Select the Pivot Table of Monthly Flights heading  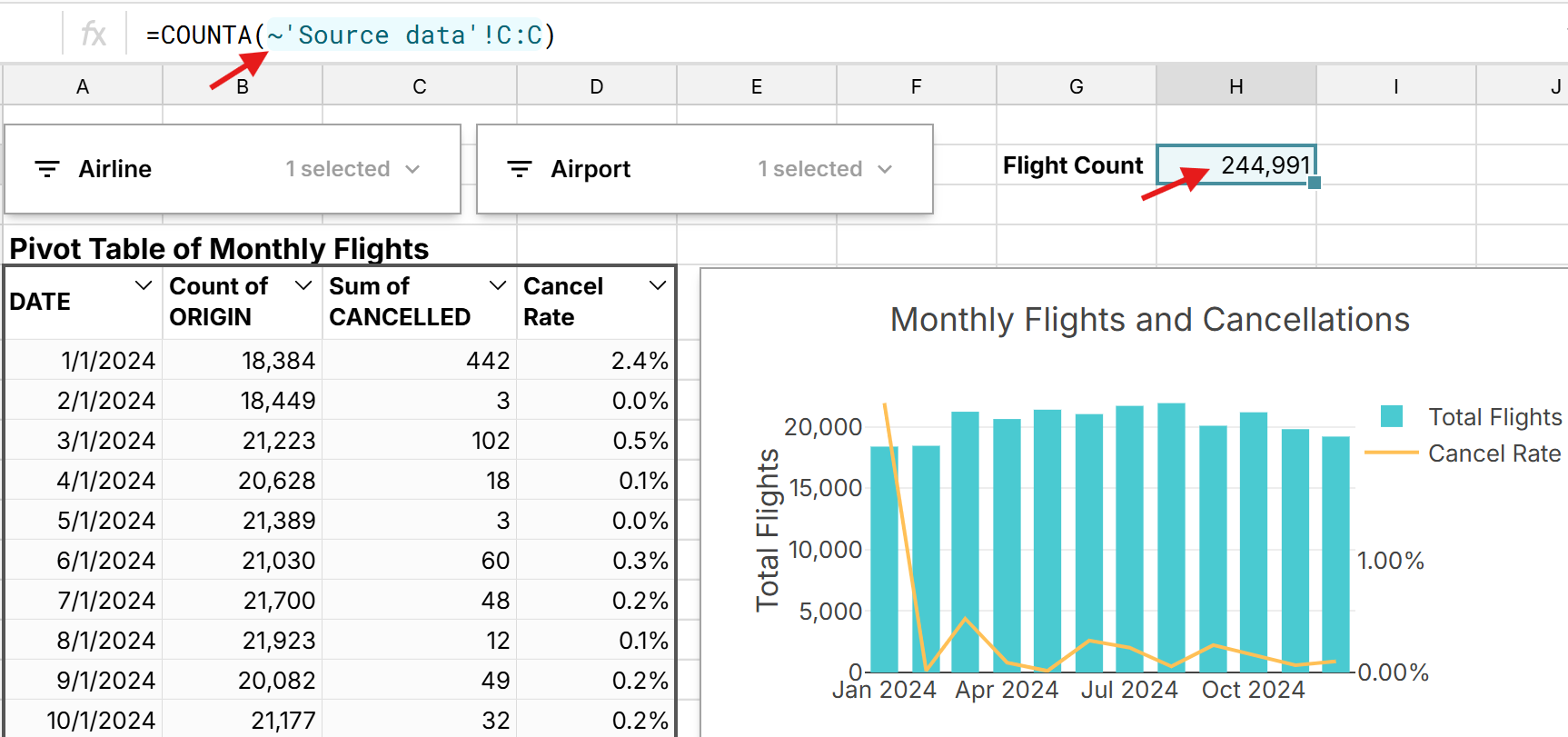219,248
